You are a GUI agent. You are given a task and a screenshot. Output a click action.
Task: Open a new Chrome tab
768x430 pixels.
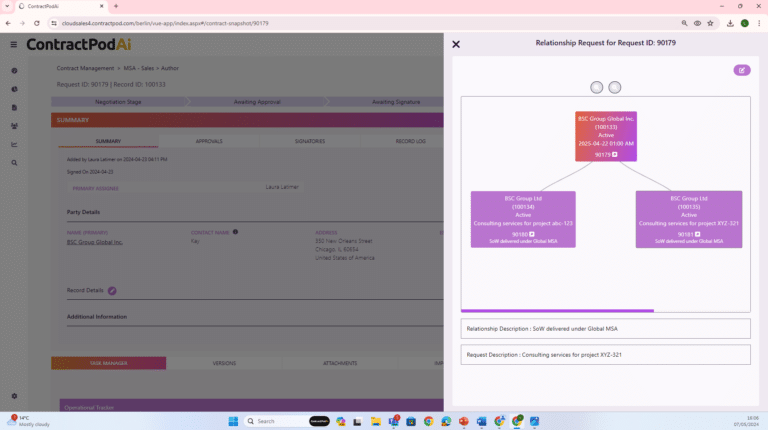point(116,6)
